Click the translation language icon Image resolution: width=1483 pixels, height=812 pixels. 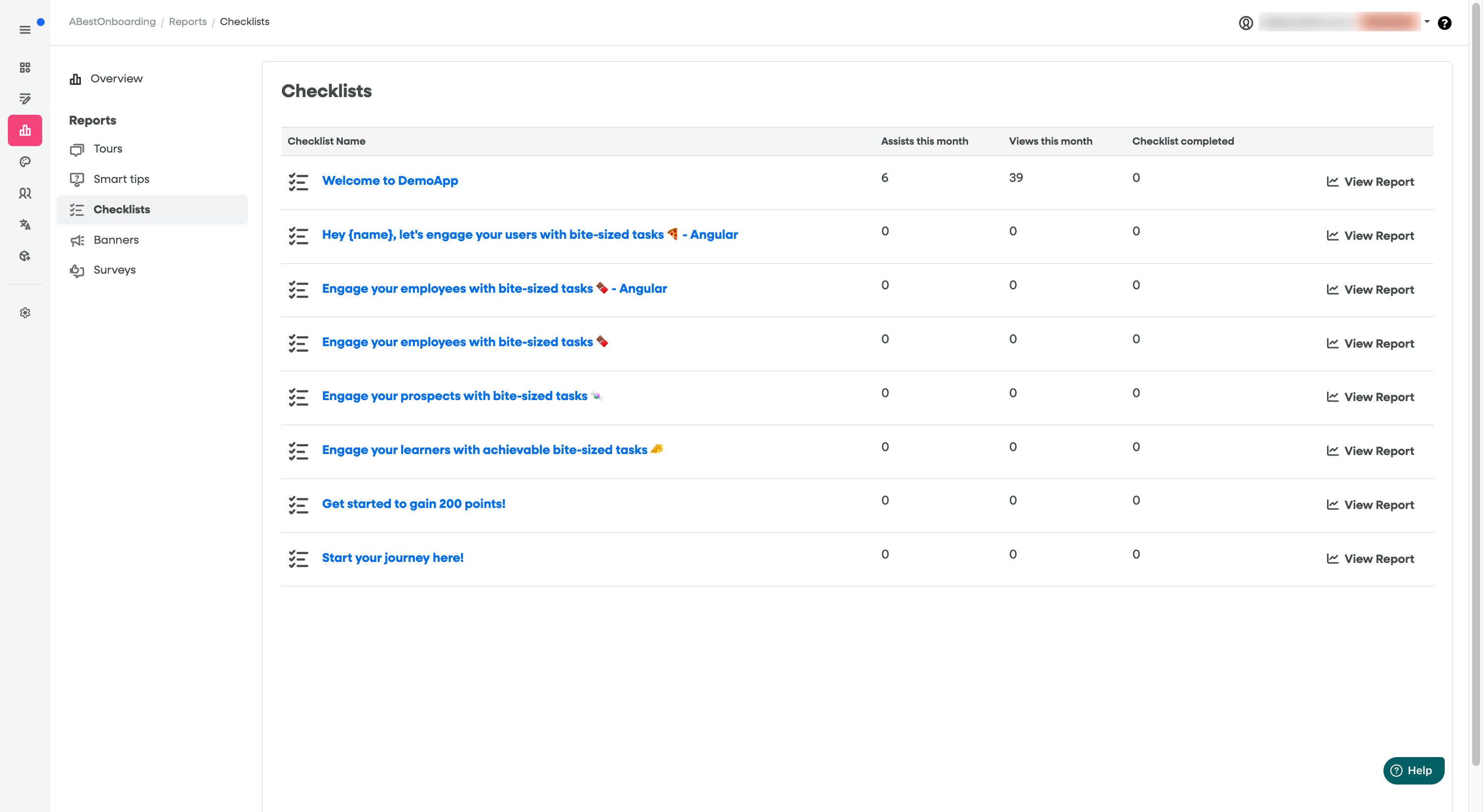(25, 225)
